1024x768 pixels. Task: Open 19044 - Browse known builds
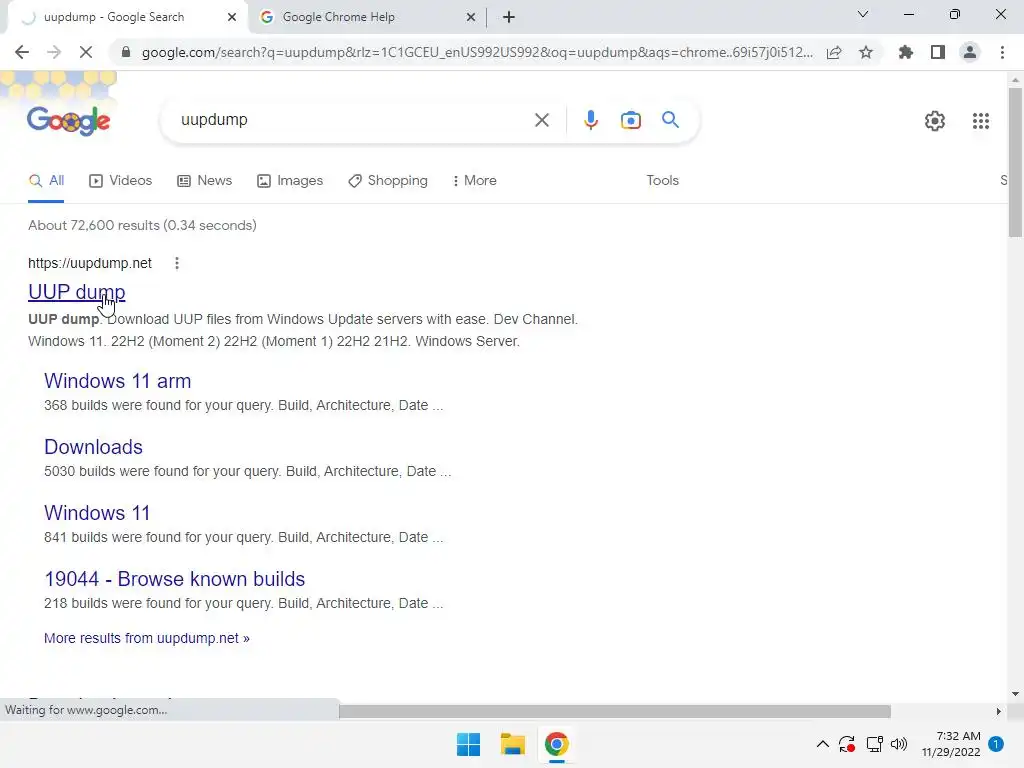tap(174, 579)
